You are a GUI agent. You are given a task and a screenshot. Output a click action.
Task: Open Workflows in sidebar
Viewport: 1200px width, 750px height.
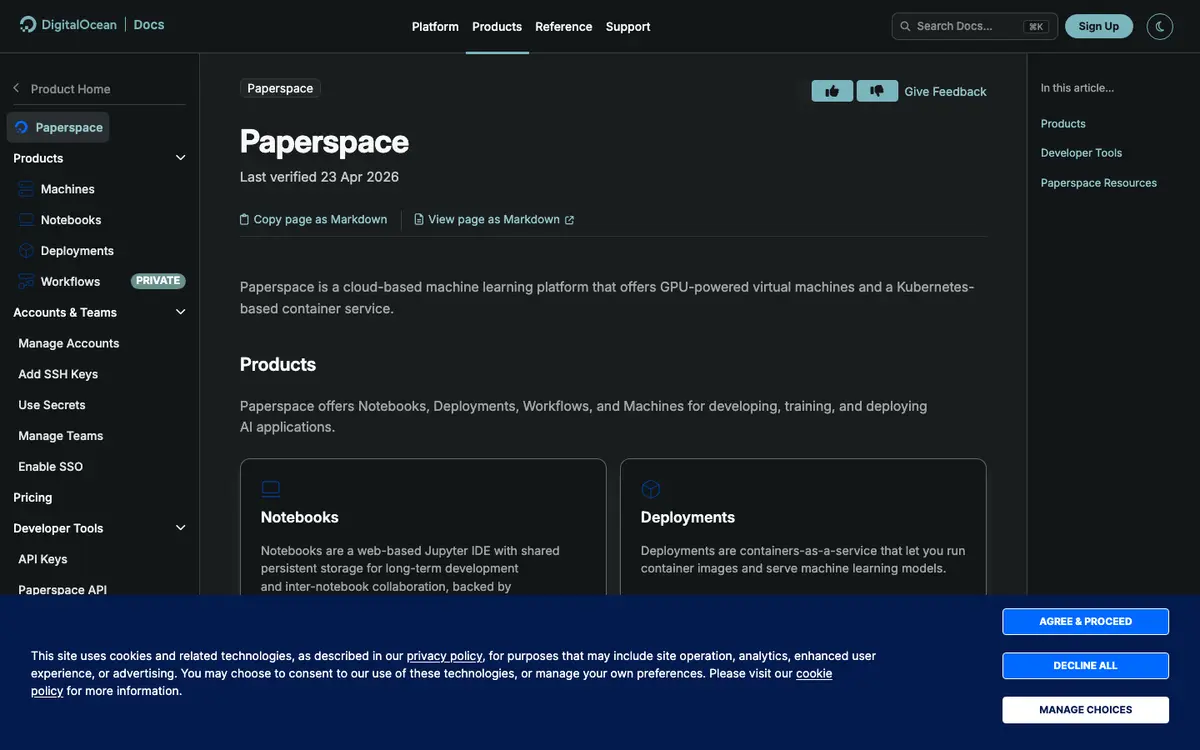[70, 282]
